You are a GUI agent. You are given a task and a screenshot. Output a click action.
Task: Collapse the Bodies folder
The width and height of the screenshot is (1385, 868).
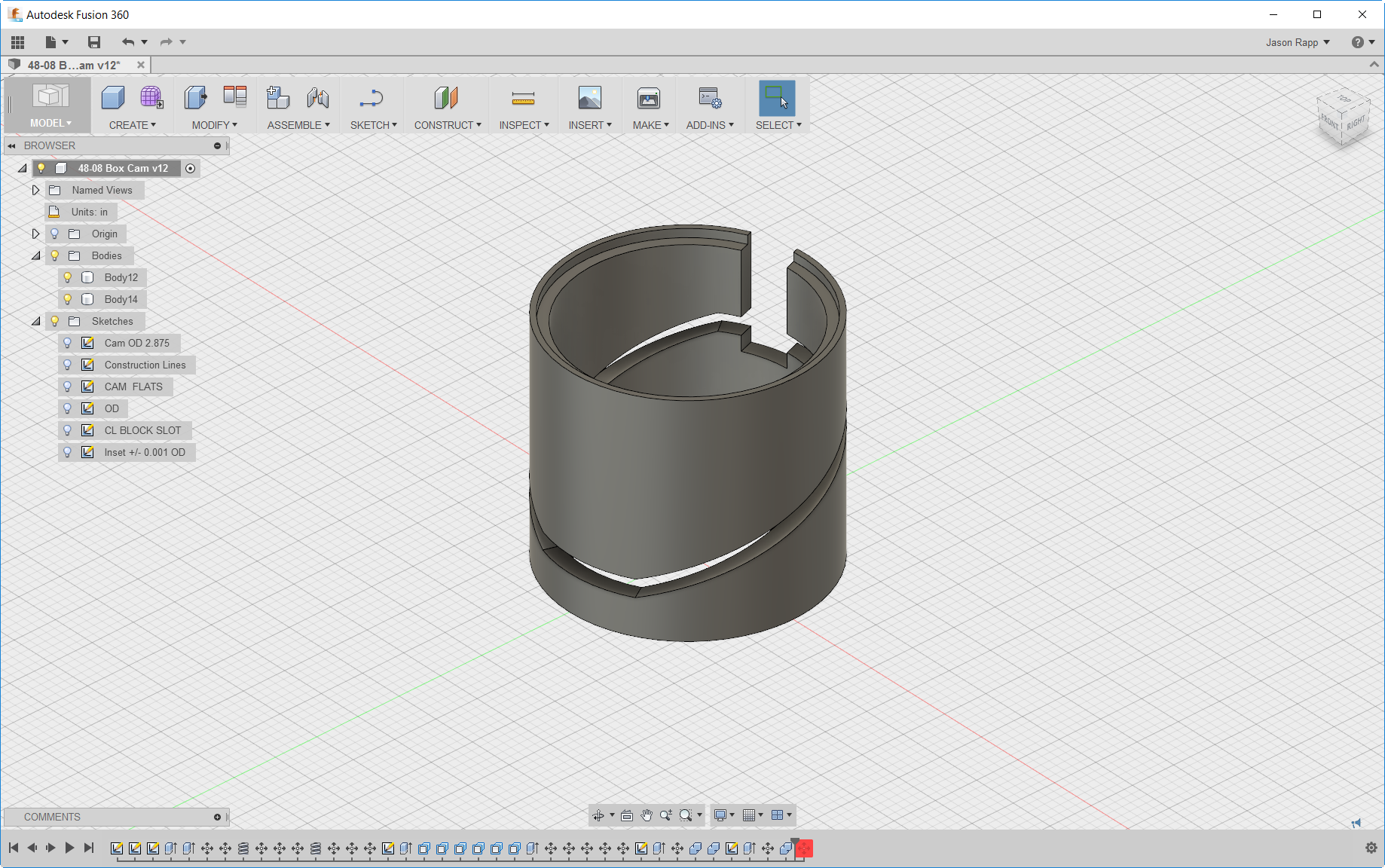(35, 255)
